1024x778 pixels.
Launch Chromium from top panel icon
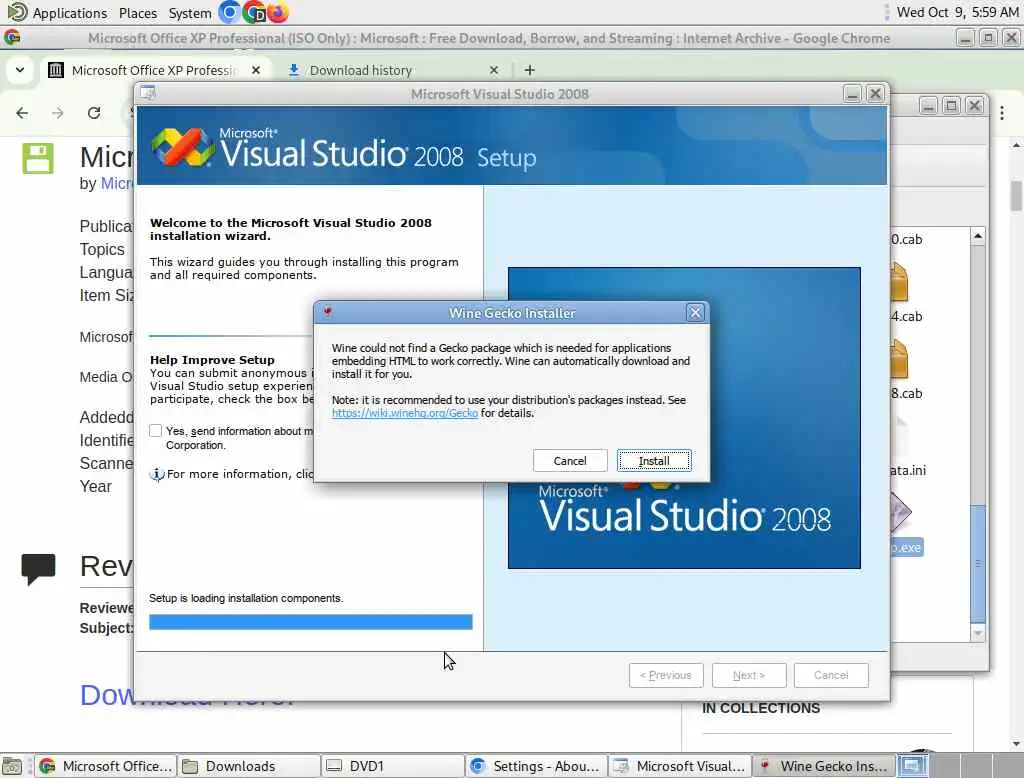[230, 12]
